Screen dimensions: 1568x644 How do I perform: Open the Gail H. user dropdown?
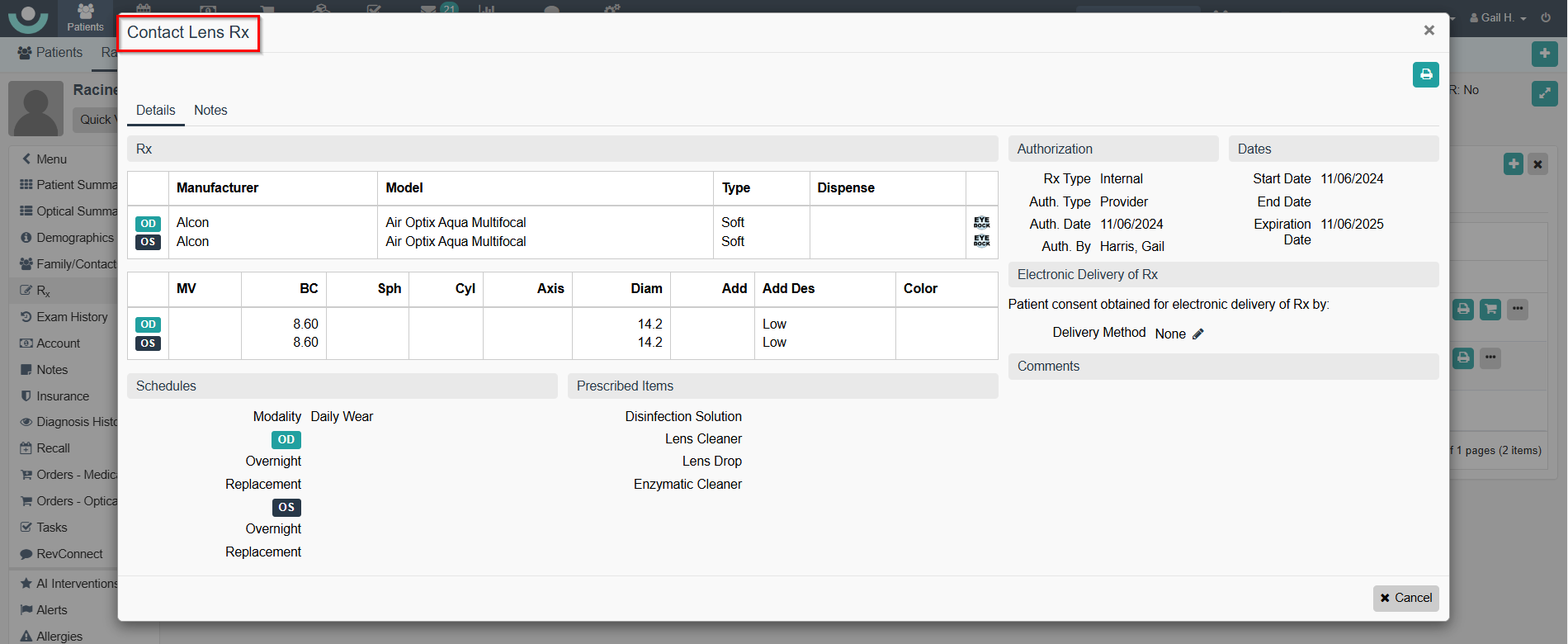[x=1498, y=17]
